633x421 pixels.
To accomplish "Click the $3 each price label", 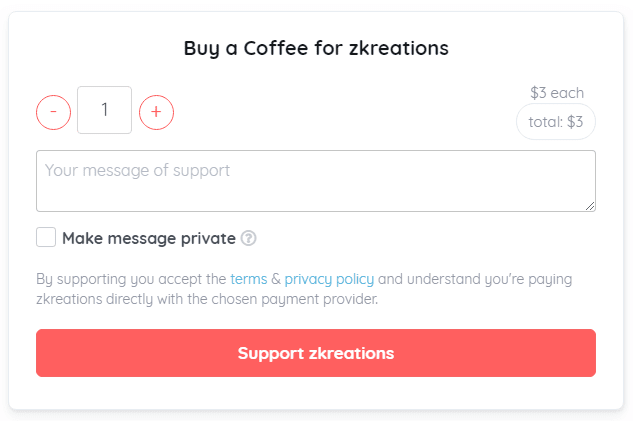I will click(x=557, y=93).
